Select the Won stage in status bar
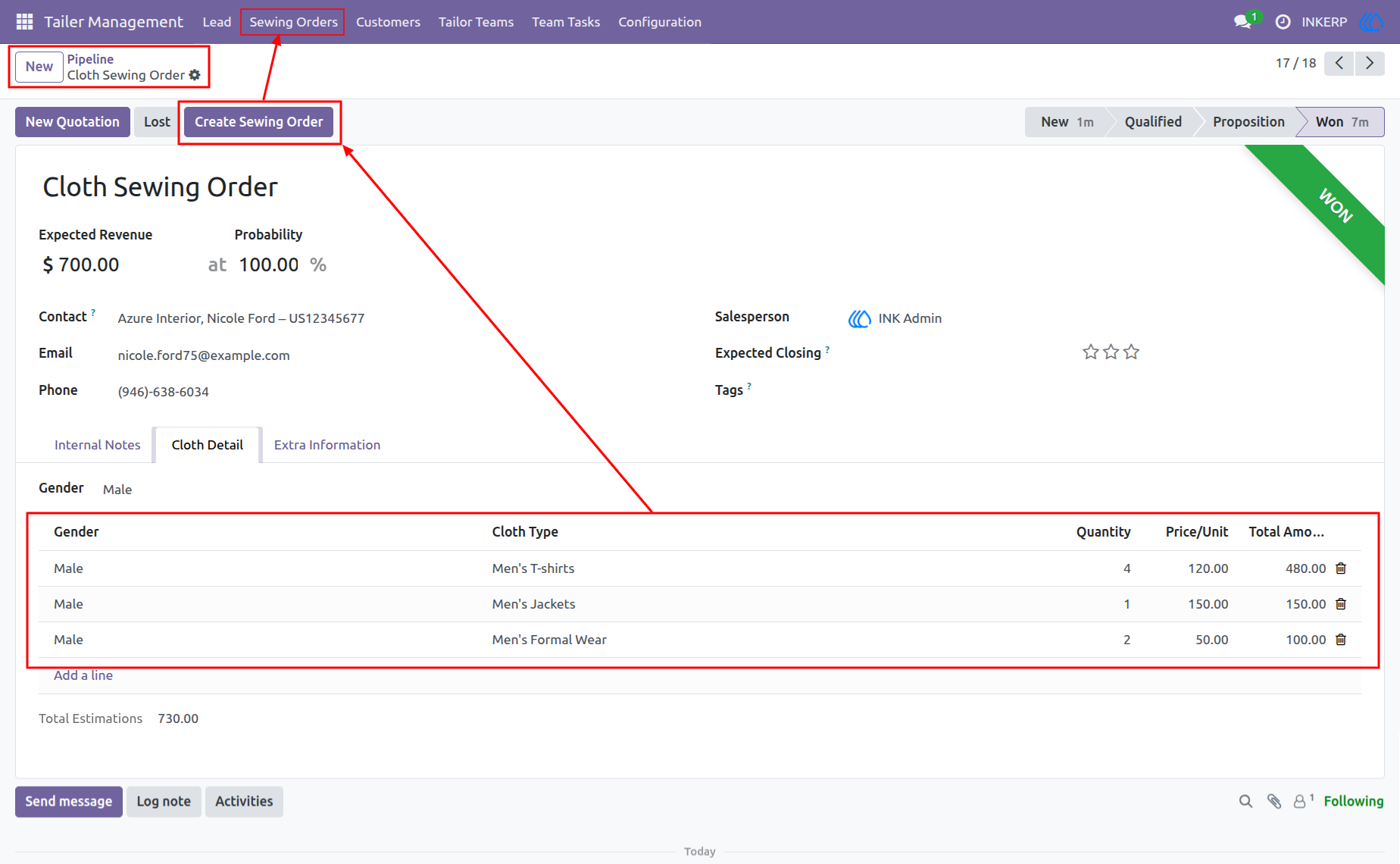The width and height of the screenshot is (1400, 864). [1342, 122]
